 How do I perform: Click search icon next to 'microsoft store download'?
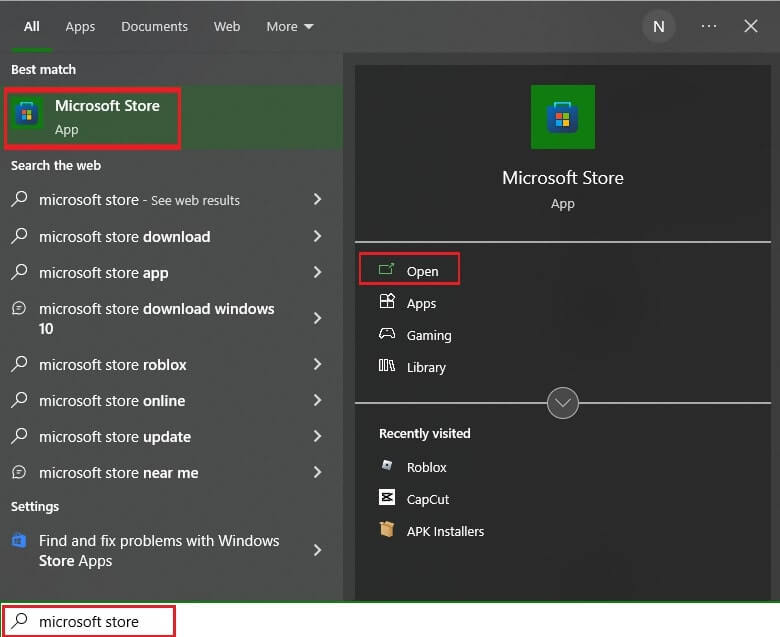[19, 235]
